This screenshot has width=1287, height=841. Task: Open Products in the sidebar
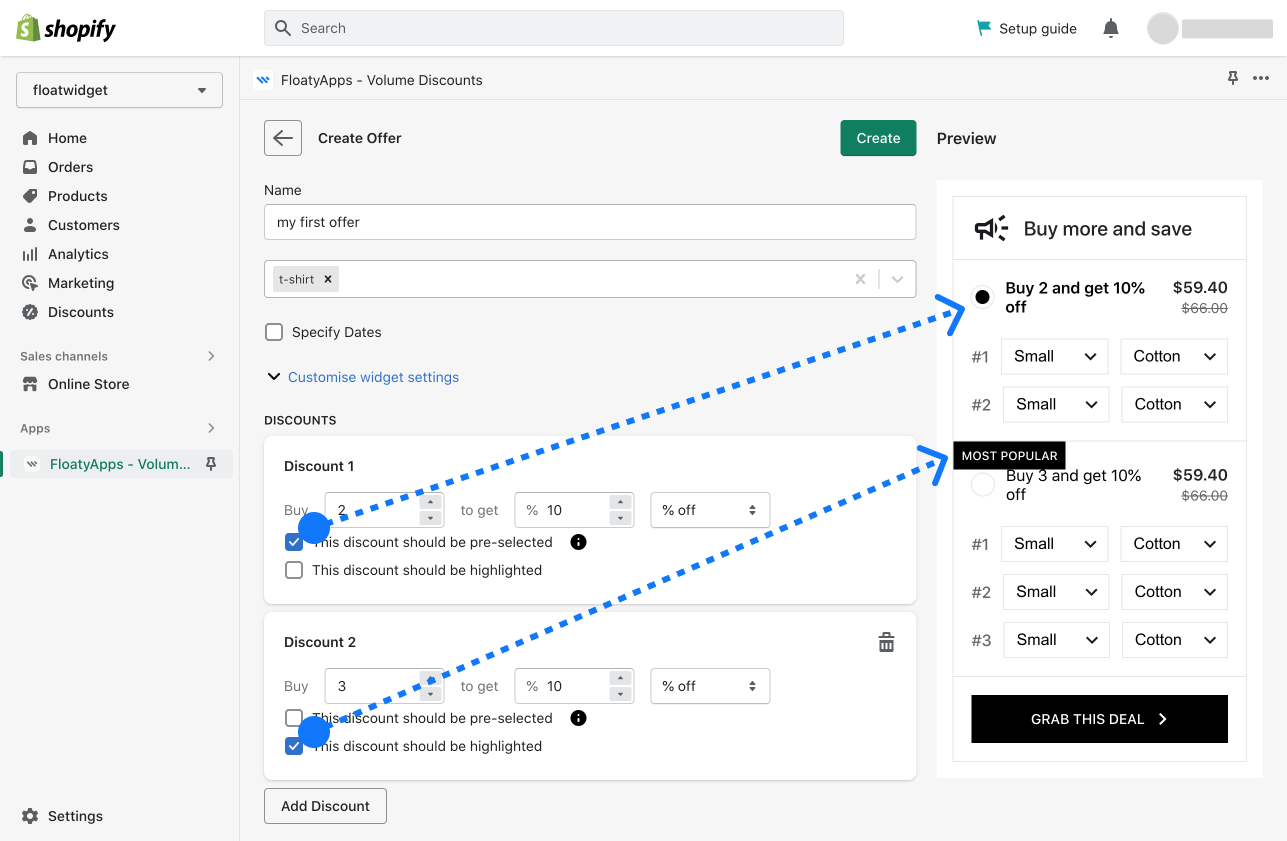pos(77,196)
